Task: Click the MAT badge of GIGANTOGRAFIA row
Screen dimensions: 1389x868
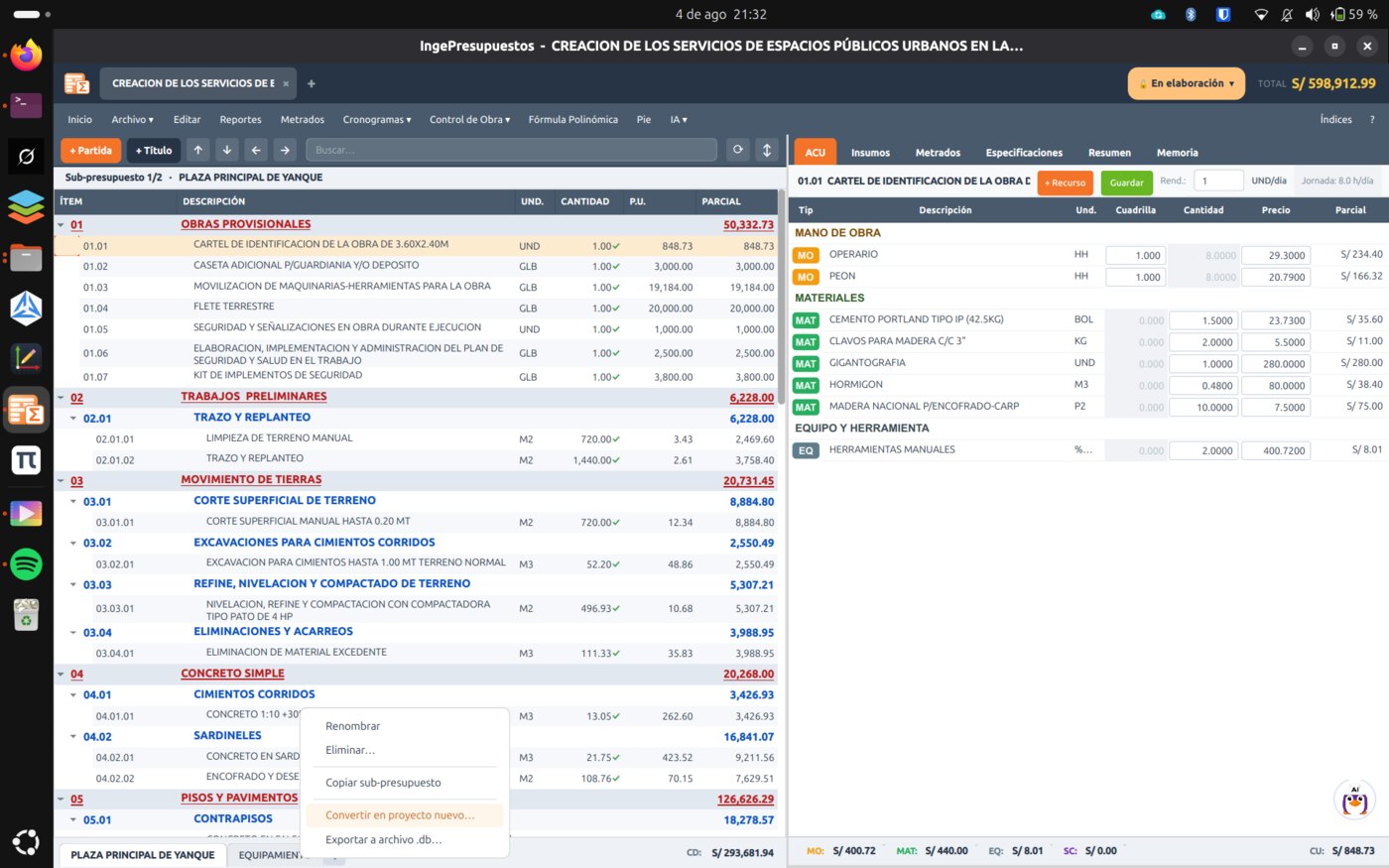Action: pos(806,364)
